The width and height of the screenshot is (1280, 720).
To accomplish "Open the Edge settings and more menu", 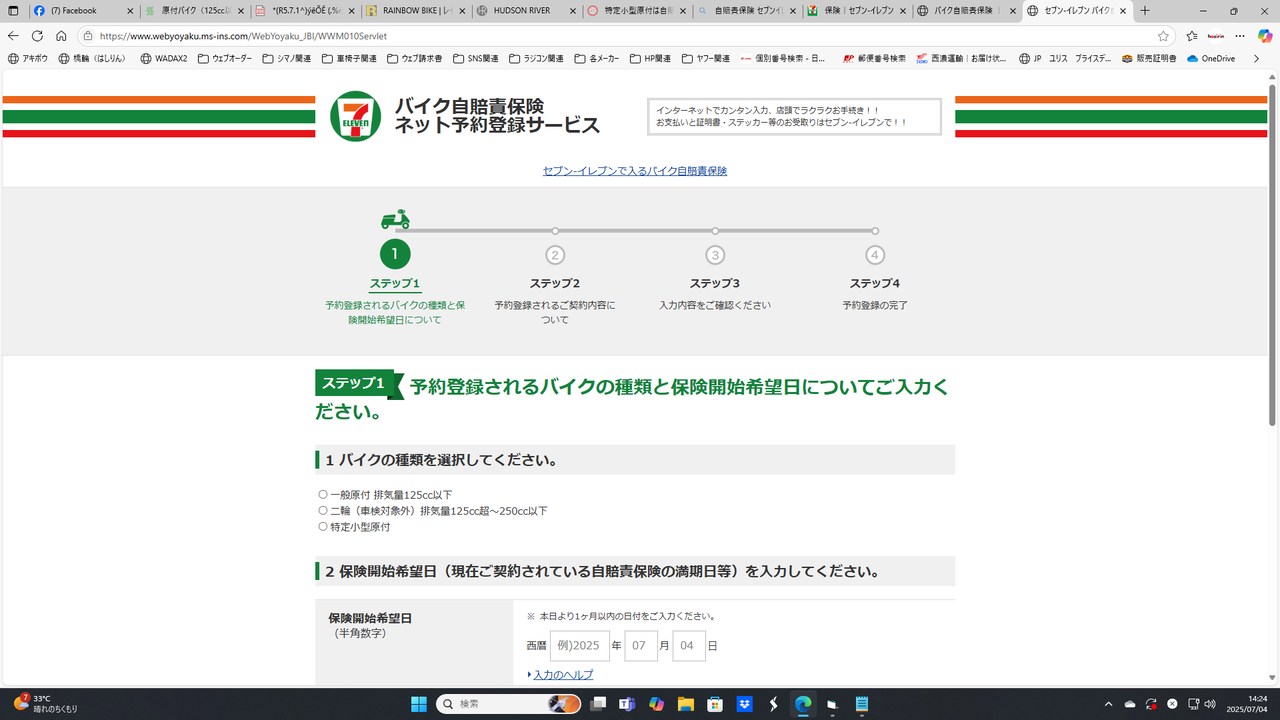I will (1240, 36).
